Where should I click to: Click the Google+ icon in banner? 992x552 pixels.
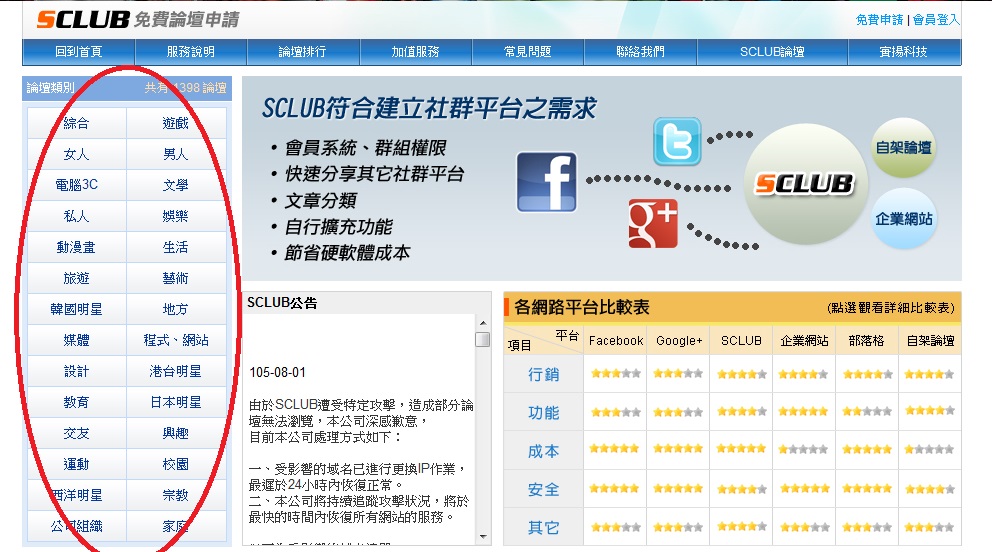(x=653, y=223)
